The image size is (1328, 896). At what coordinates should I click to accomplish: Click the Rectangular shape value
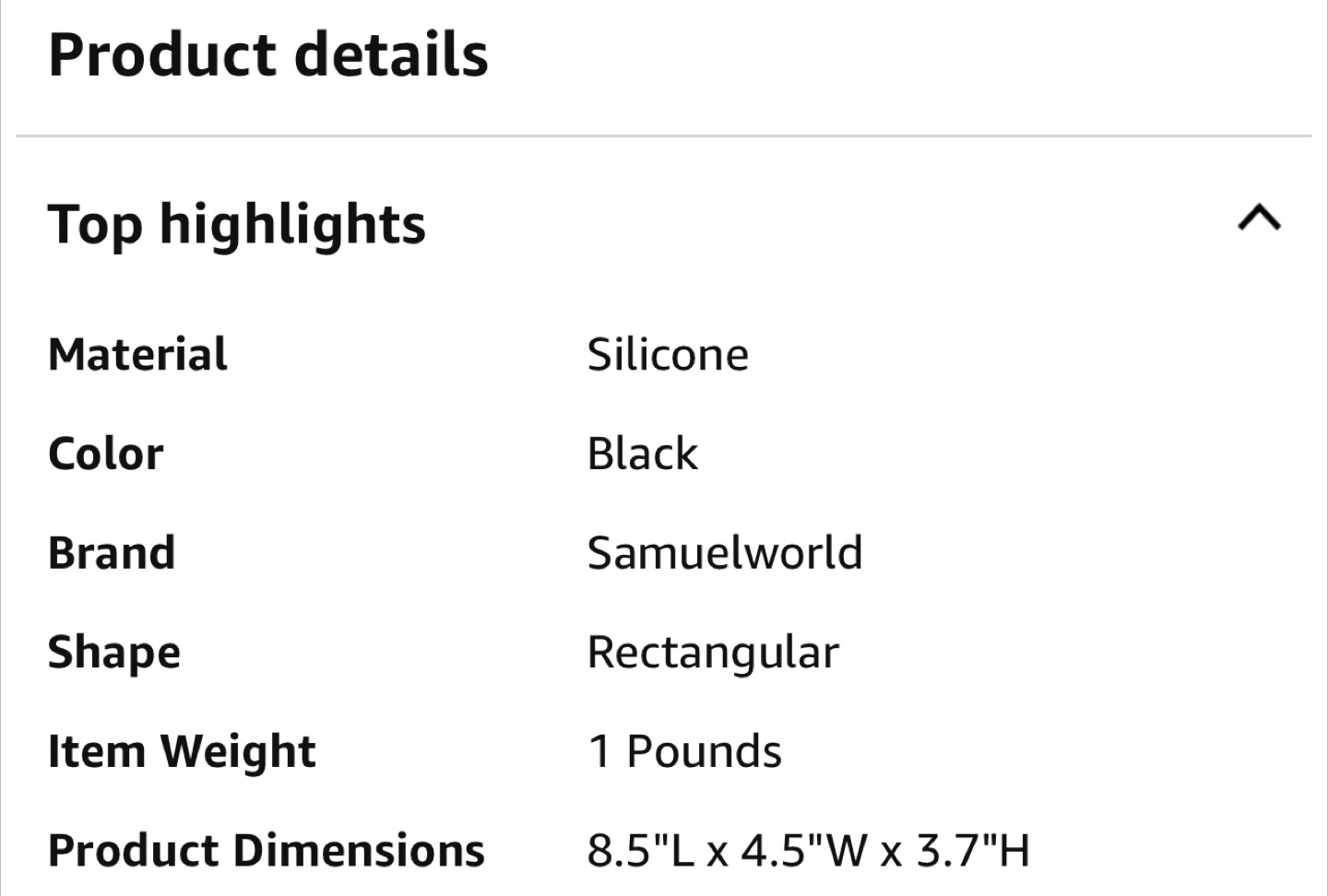point(713,652)
